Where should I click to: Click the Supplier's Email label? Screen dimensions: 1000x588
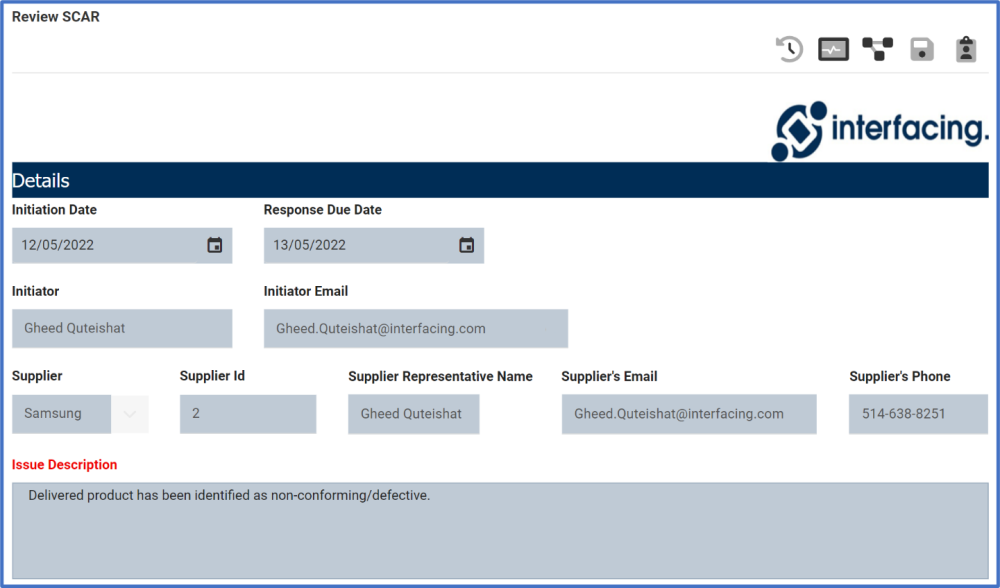609,376
